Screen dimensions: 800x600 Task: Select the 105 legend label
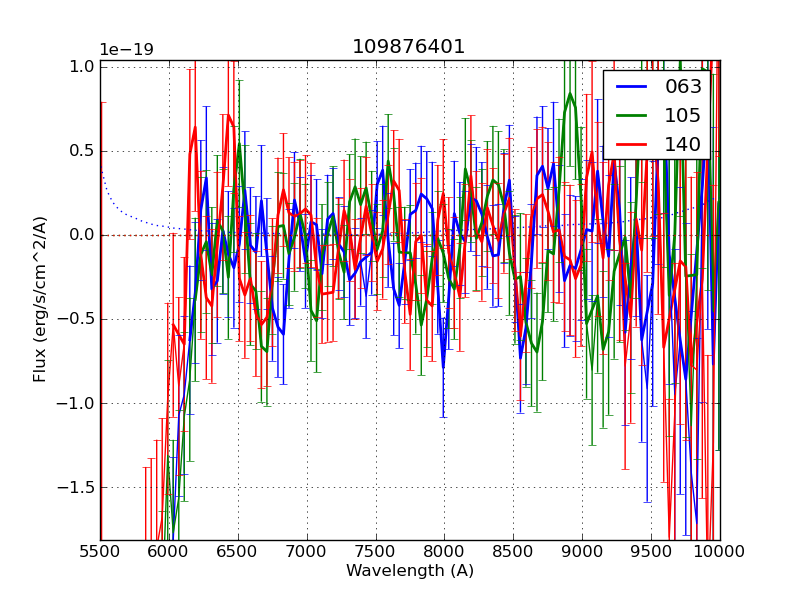point(683,116)
